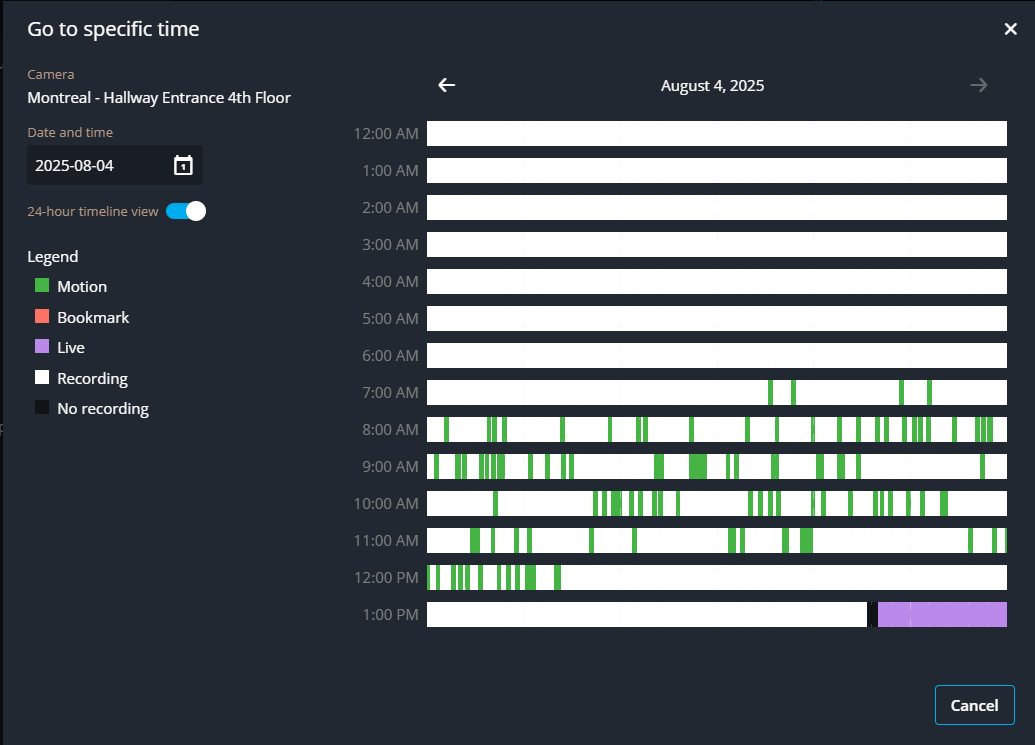Open the calendar date picker icon

pyautogui.click(x=182, y=164)
